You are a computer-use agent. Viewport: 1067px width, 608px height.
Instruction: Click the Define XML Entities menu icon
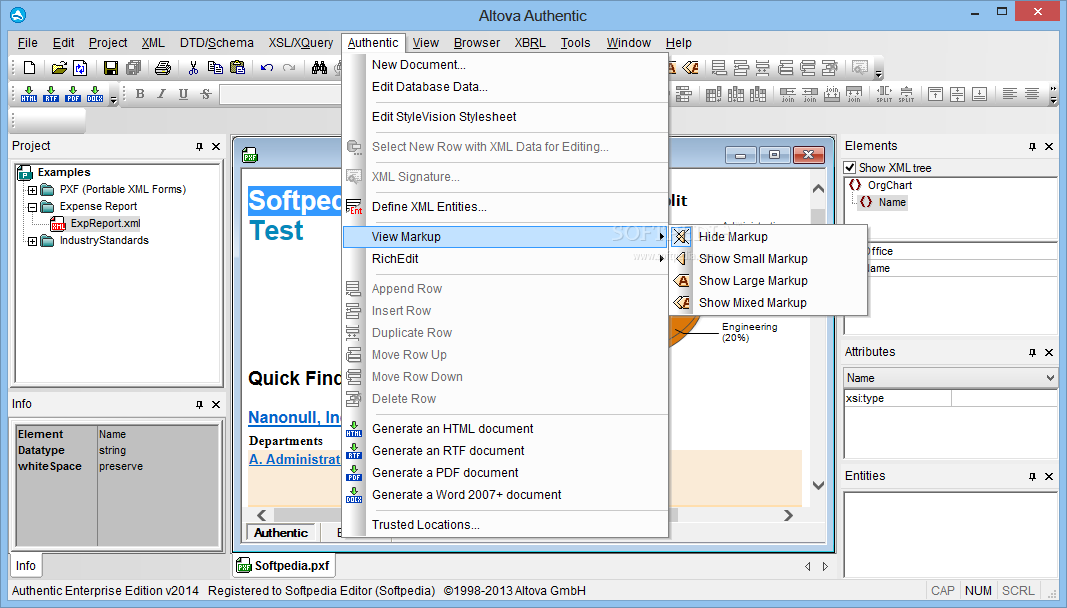coord(354,207)
